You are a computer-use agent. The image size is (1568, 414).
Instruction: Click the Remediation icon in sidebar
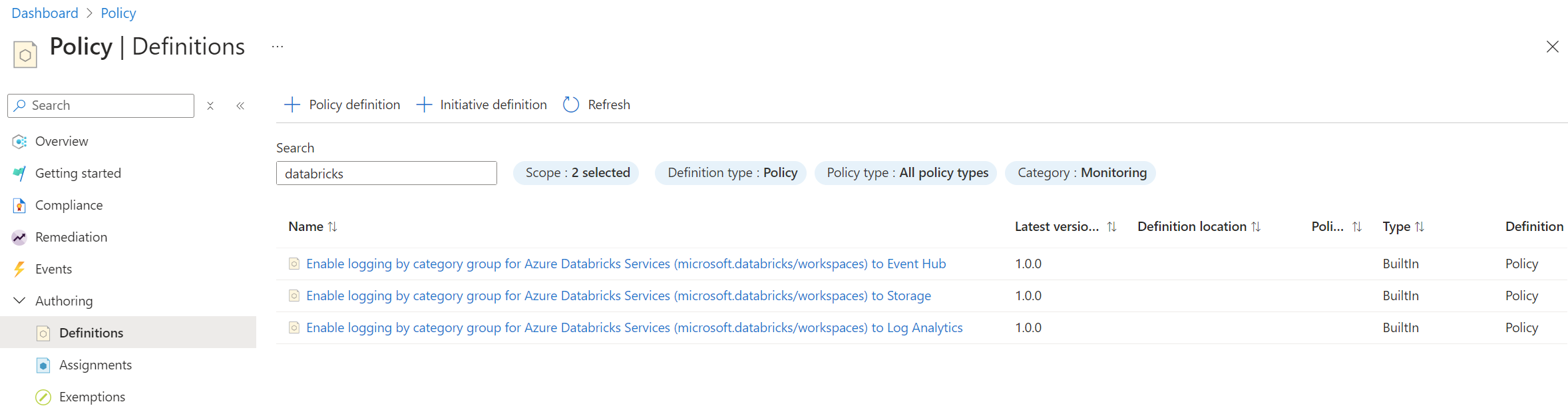coord(19,237)
